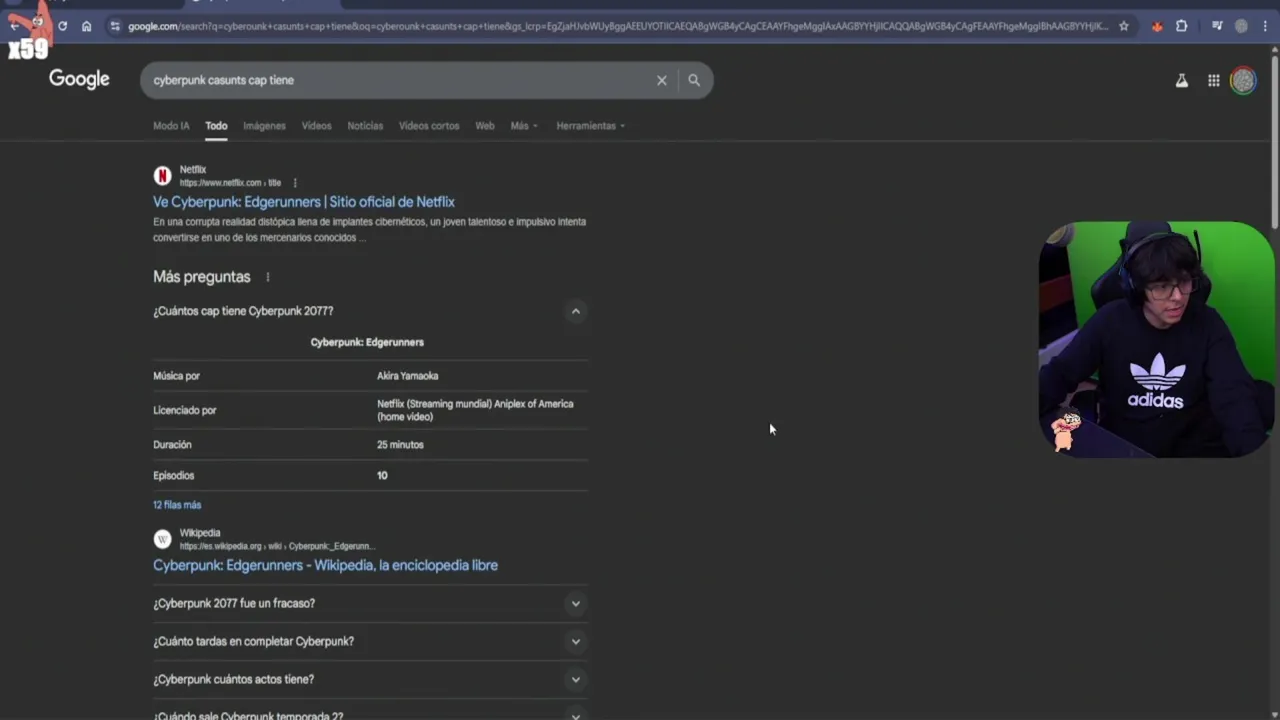This screenshot has height=720, width=1280.
Task: Click the Netflix site URL text
Action: [230, 183]
